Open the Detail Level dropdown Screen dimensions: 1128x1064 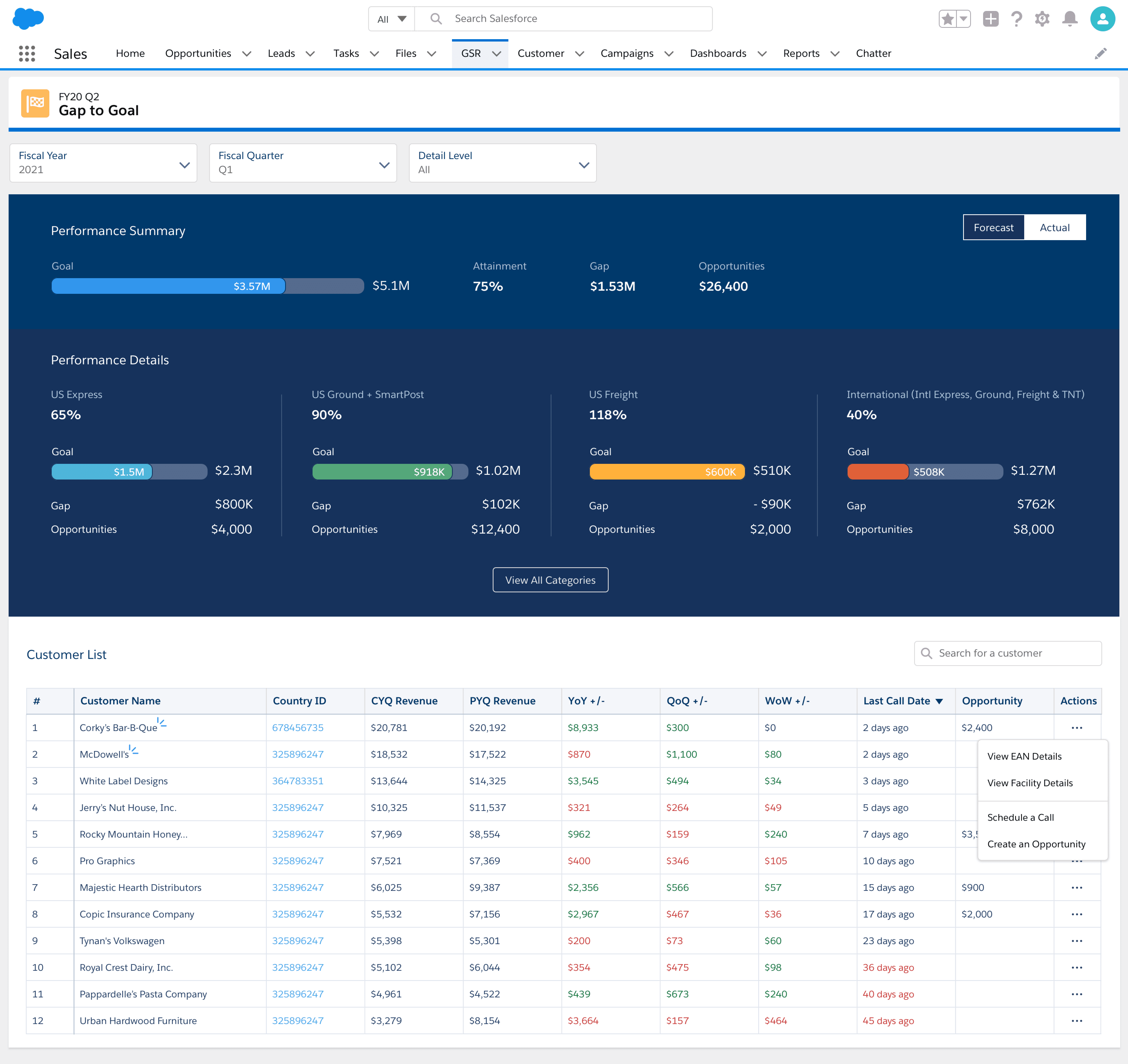point(503,163)
